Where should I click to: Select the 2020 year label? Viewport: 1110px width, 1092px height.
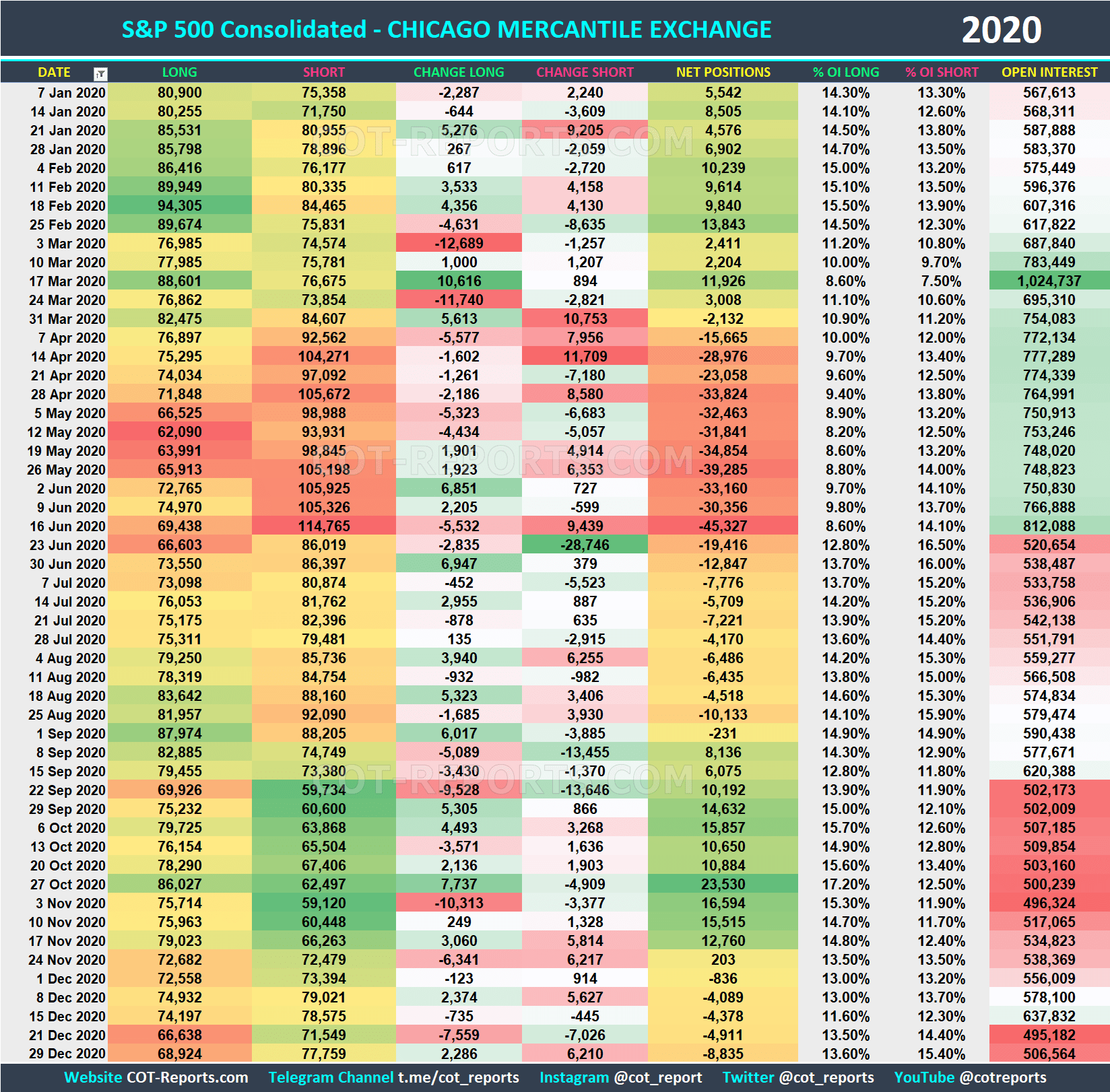[x=1004, y=28]
